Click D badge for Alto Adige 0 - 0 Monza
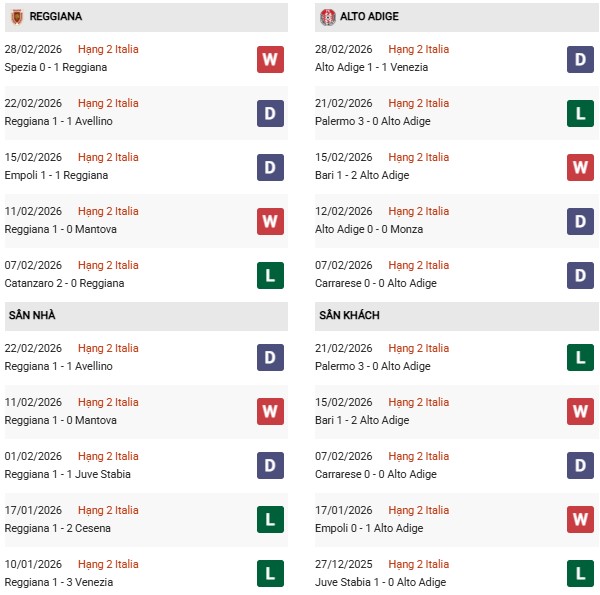600x595 pixels. pos(581,221)
